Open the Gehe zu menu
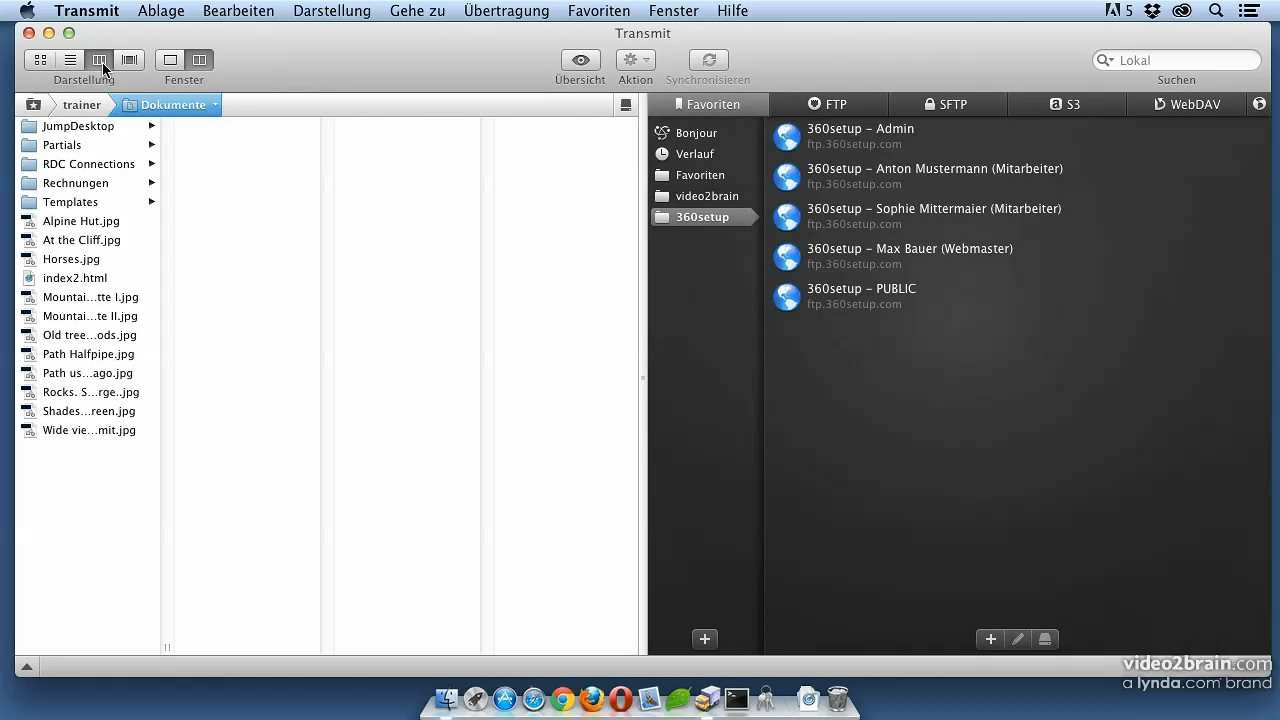The width and height of the screenshot is (1280, 720). tap(417, 11)
